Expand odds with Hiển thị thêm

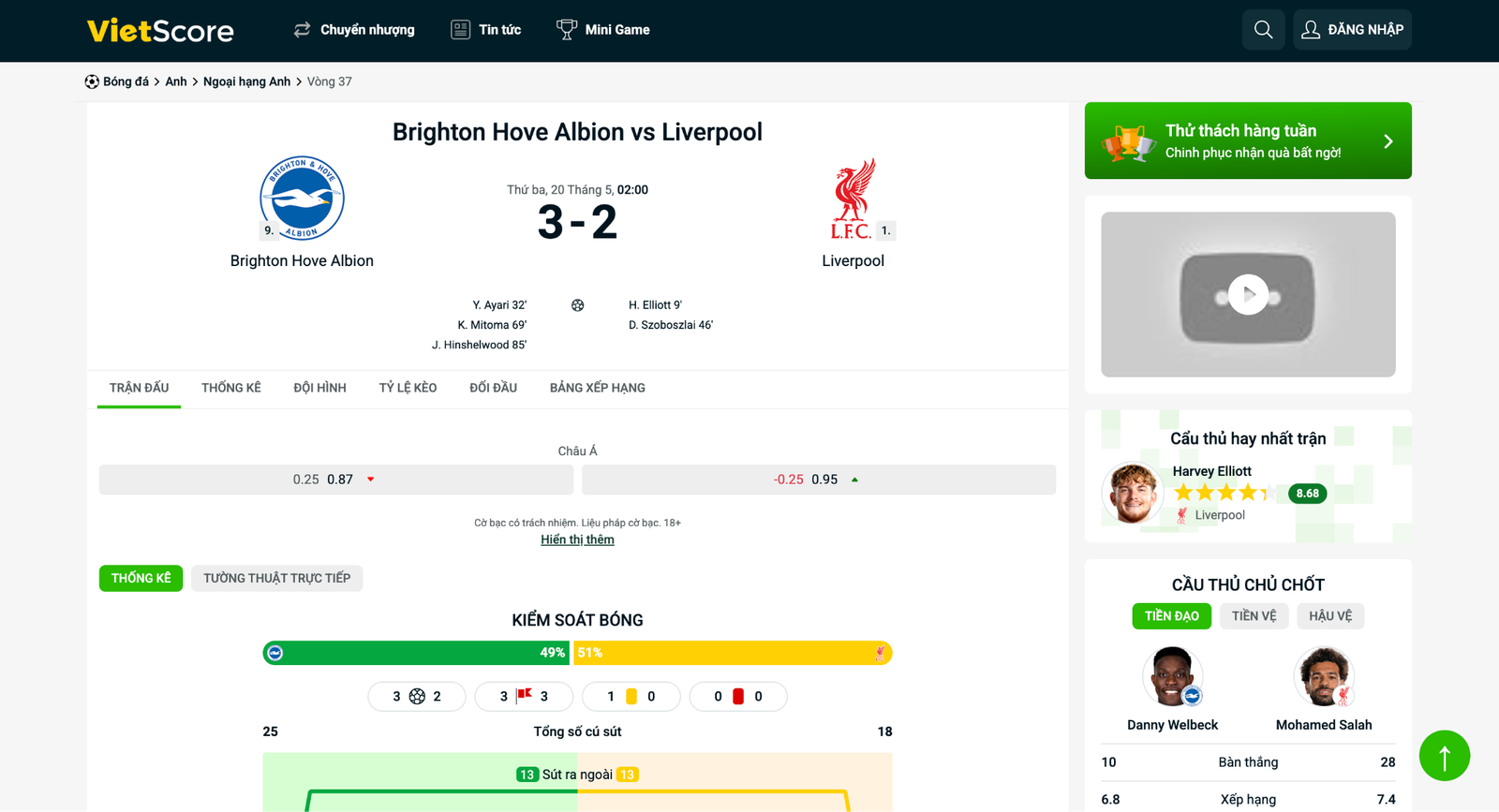coord(577,539)
